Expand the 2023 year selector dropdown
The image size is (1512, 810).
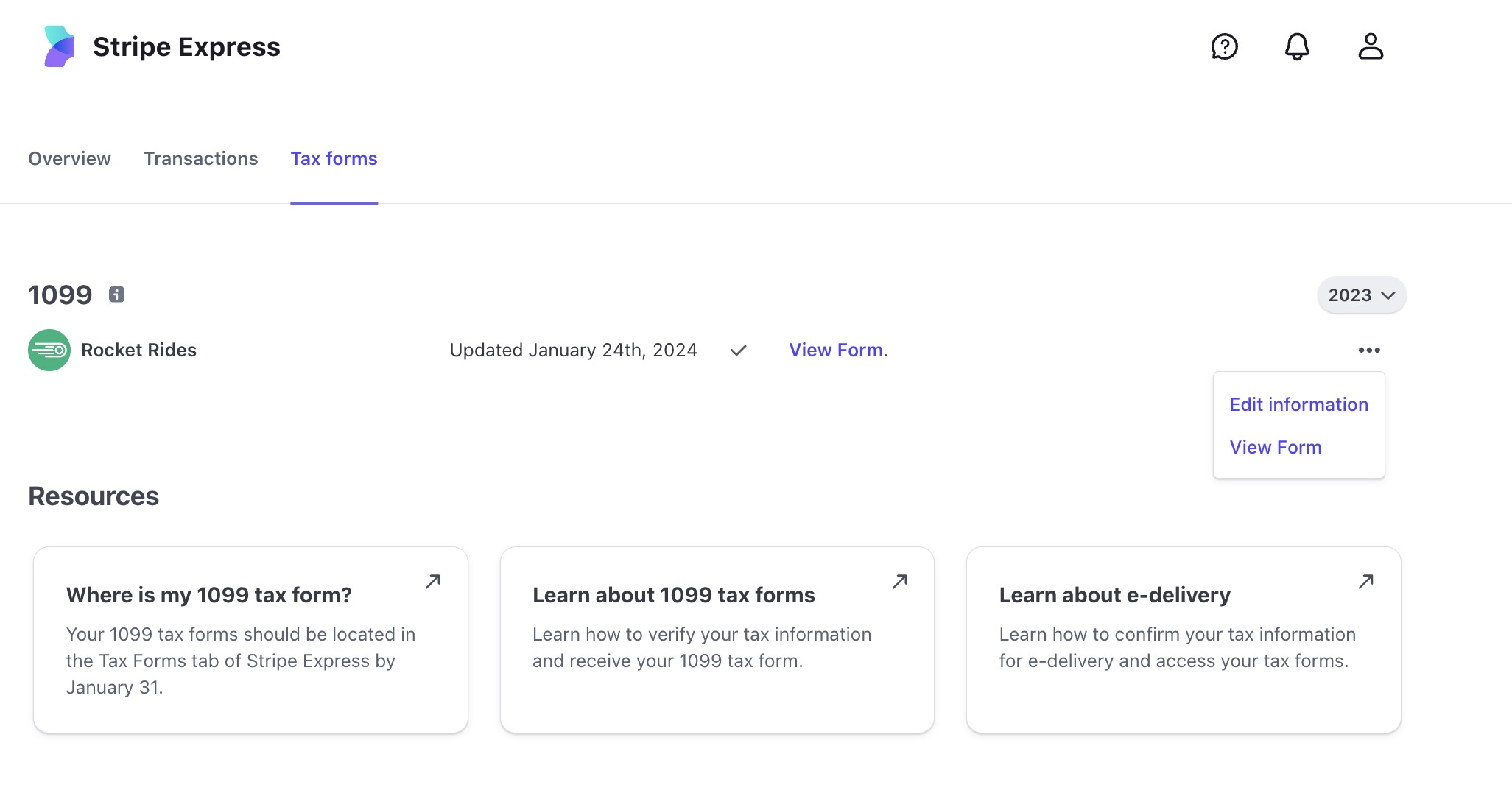(x=1360, y=295)
